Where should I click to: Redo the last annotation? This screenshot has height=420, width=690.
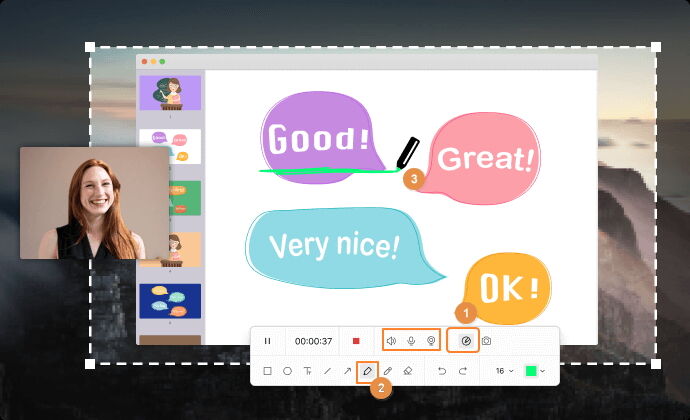pyautogui.click(x=462, y=371)
